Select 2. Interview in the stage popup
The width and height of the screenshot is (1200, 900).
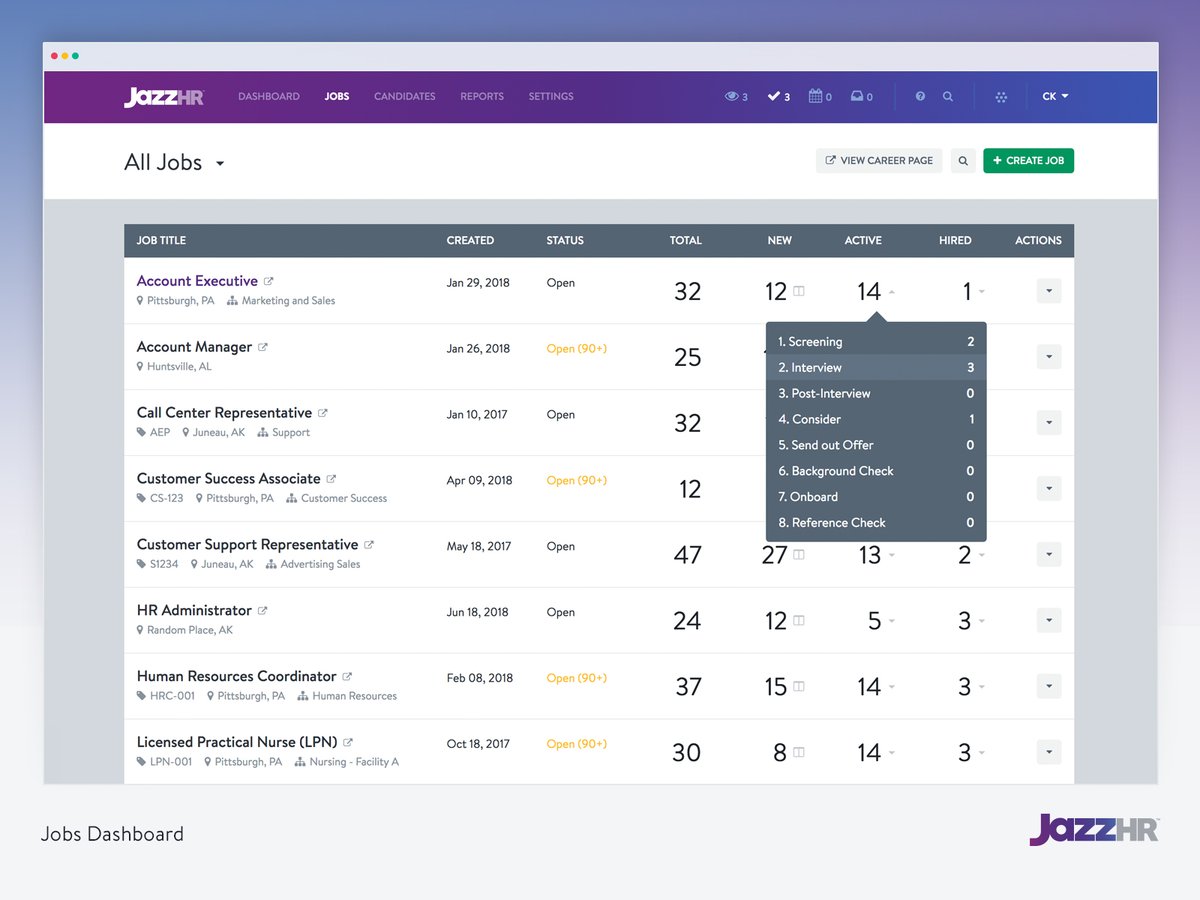[876, 367]
